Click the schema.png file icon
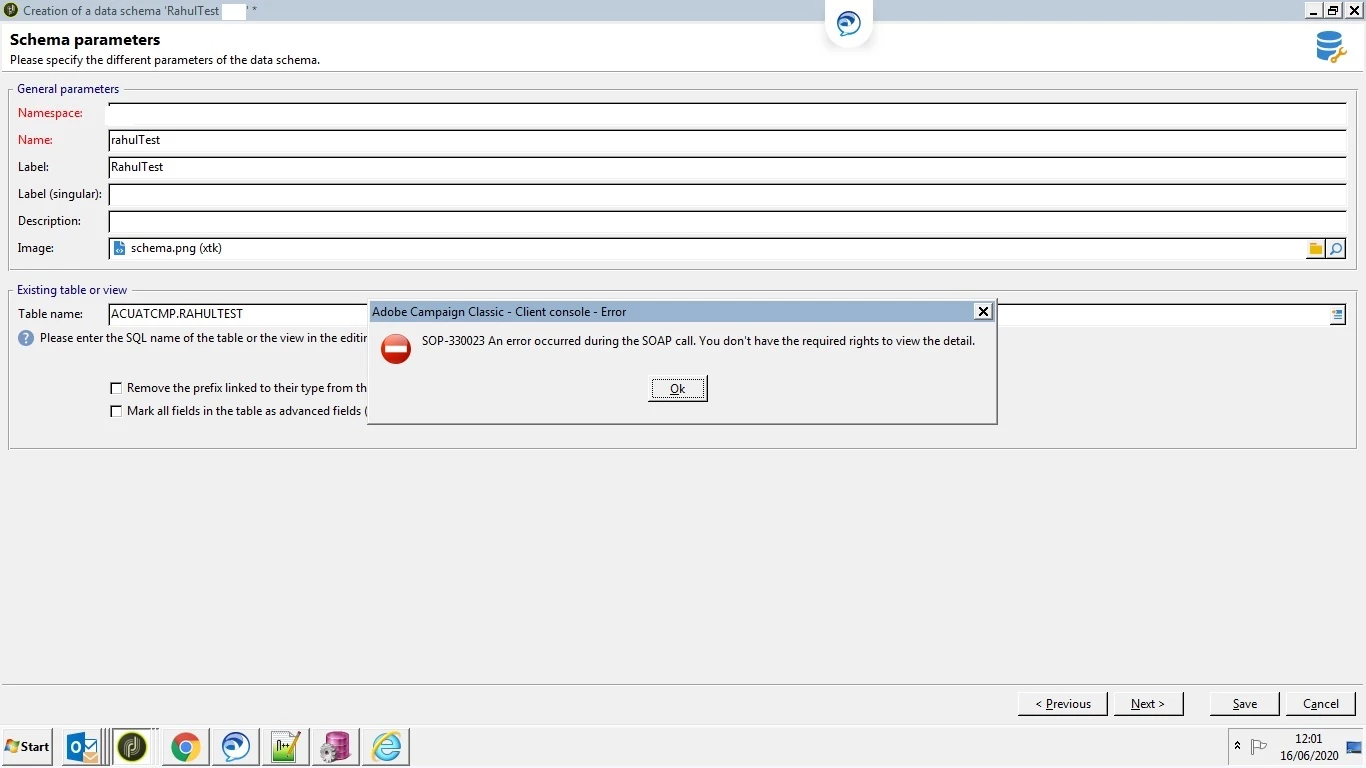Screen dimensions: 1366x768 coord(120,248)
